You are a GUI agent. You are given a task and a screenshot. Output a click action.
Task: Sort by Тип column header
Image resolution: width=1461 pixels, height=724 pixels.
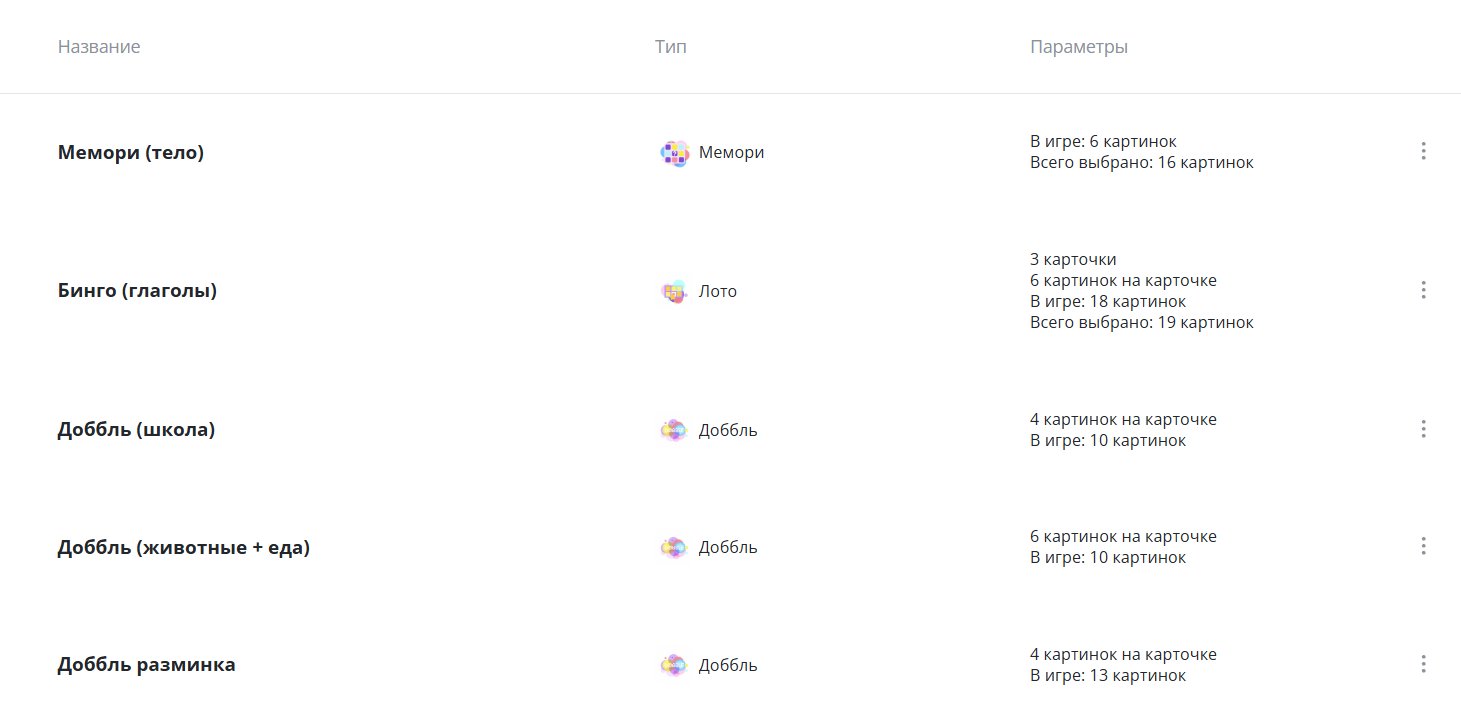click(671, 47)
